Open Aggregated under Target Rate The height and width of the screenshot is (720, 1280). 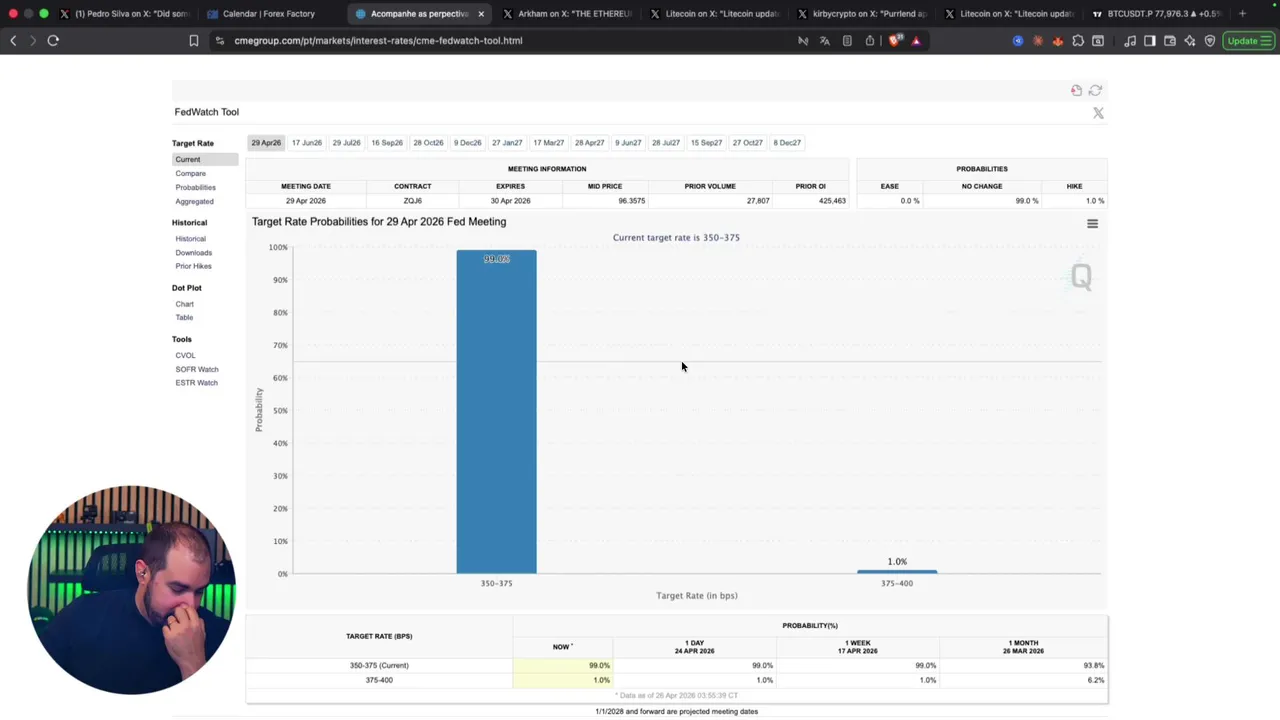195,202
